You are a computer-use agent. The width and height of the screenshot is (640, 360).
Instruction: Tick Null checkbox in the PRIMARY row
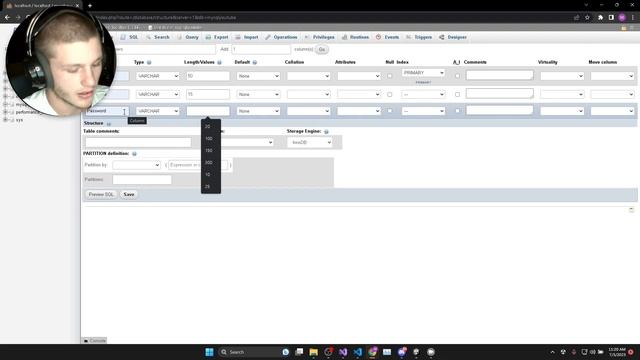coord(389,76)
